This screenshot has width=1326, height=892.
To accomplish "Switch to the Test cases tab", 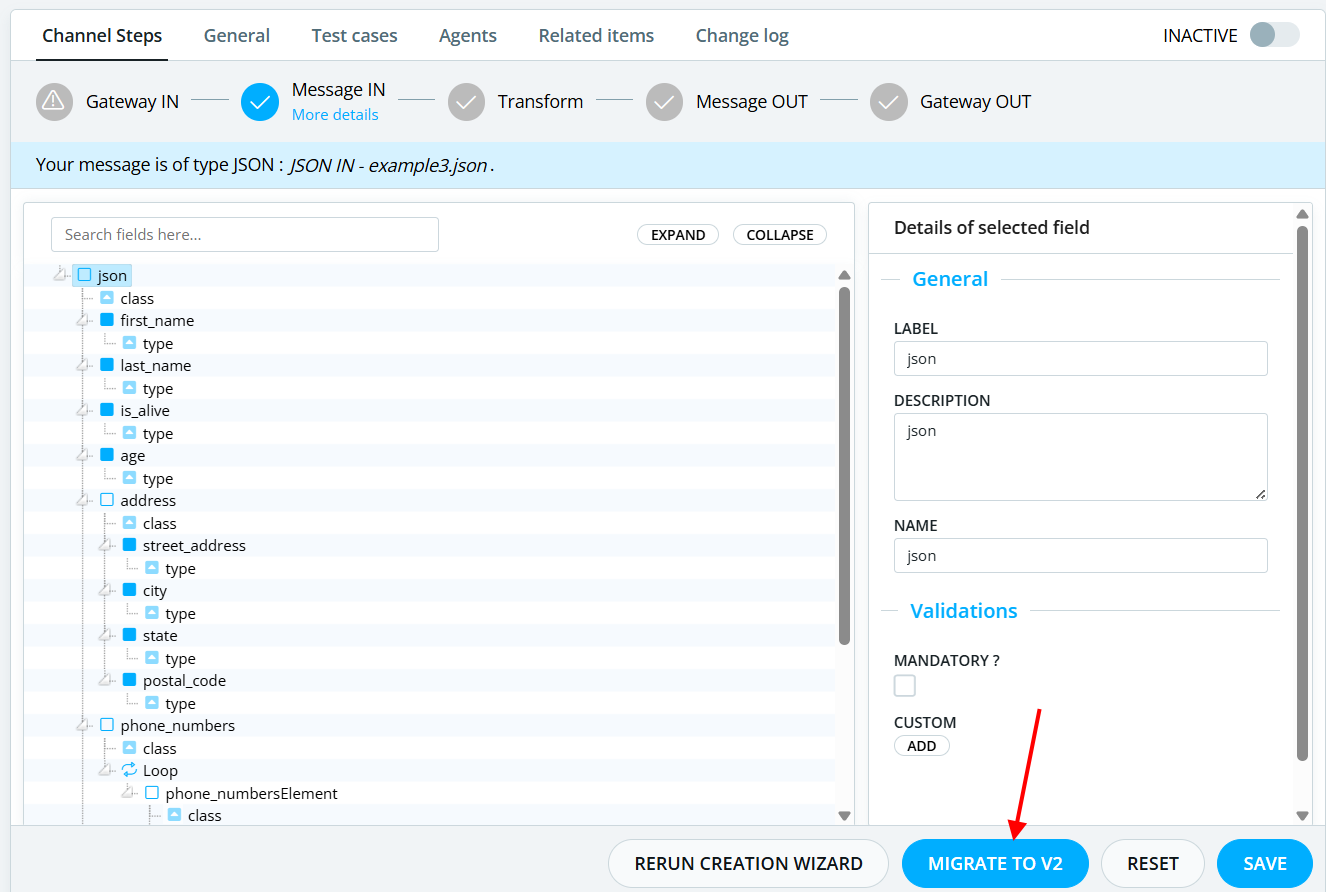I will click(x=354, y=35).
